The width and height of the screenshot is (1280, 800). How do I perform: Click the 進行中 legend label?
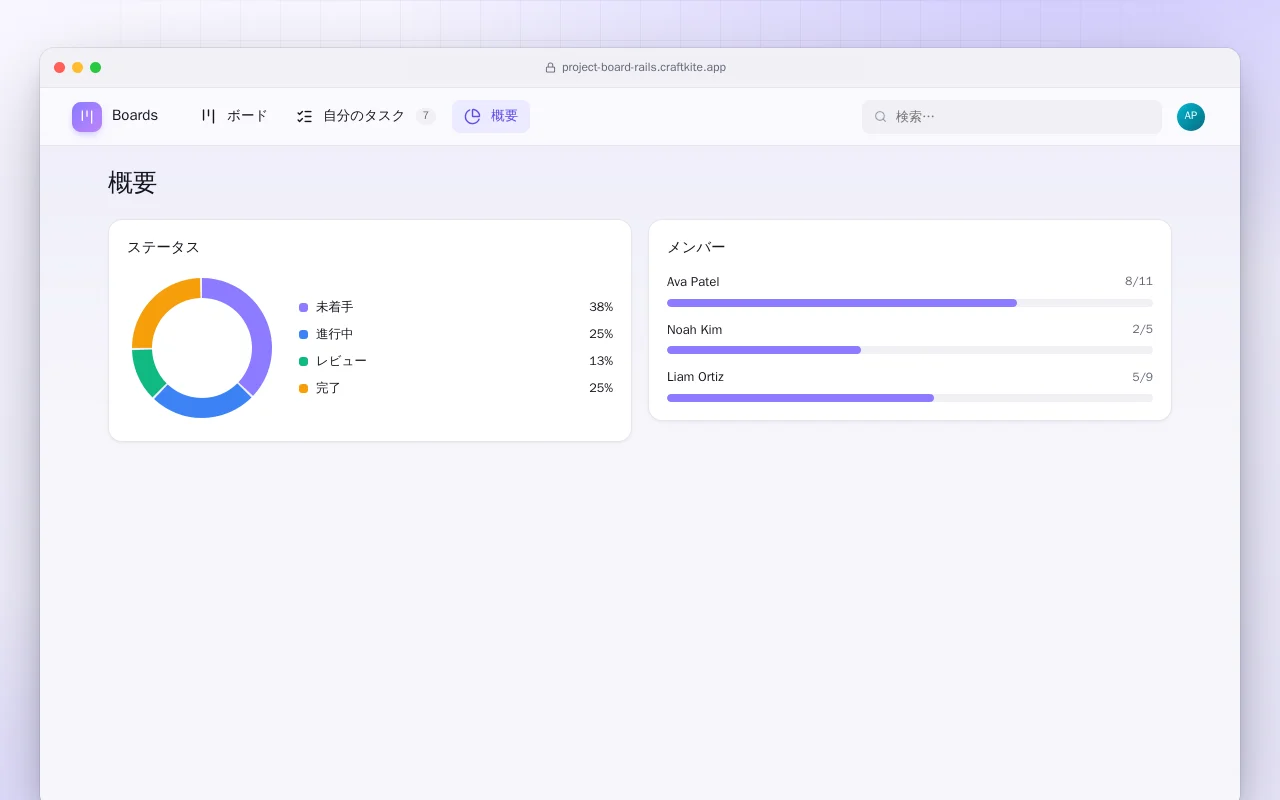pyautogui.click(x=335, y=335)
